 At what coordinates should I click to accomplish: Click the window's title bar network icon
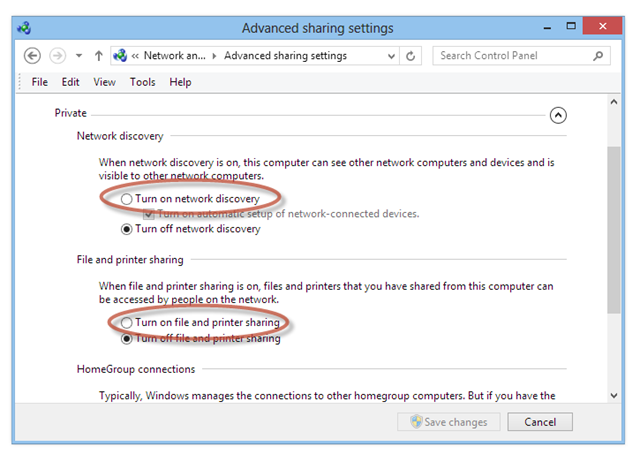(24, 28)
